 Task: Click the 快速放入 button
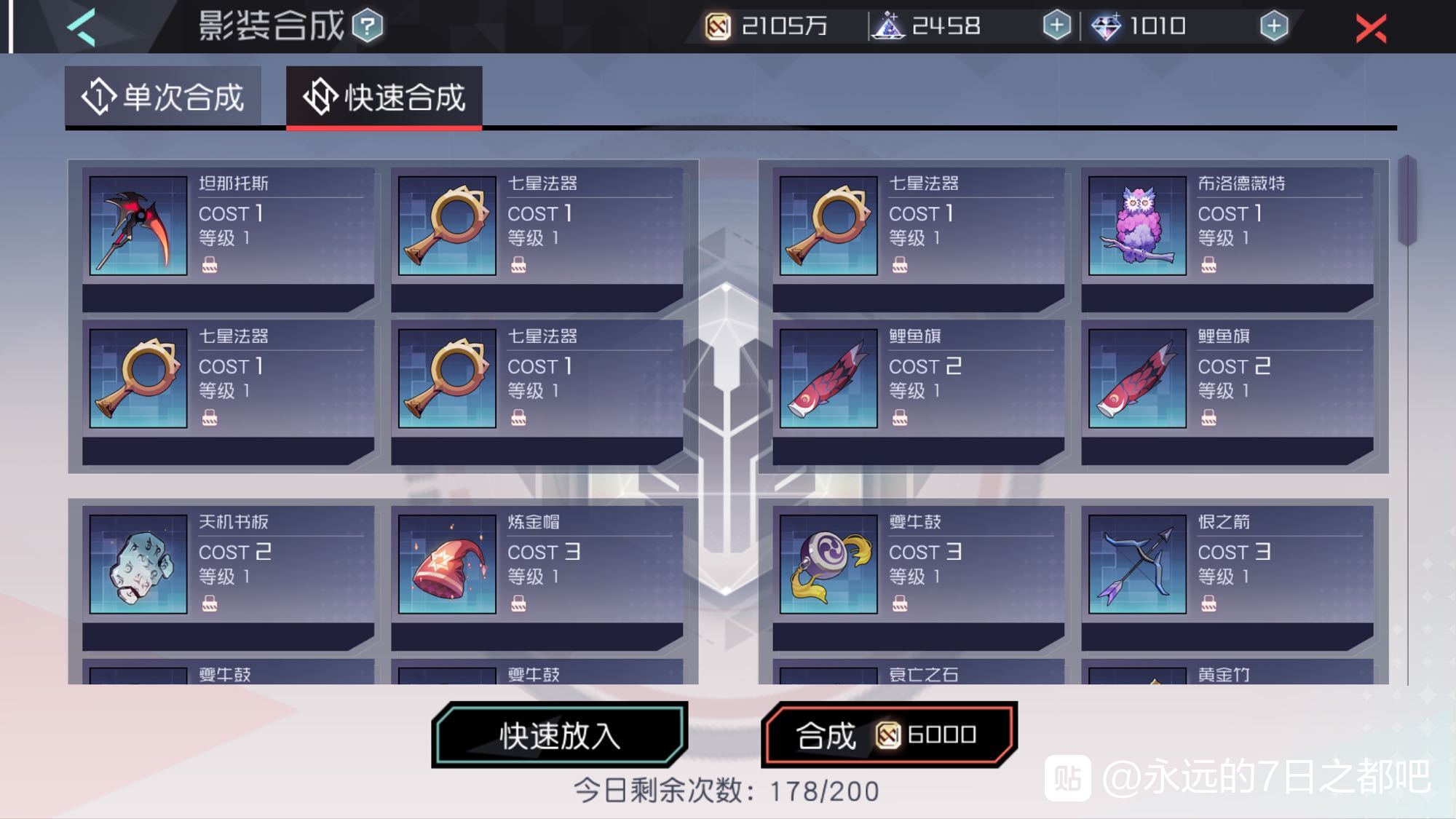[x=560, y=735]
